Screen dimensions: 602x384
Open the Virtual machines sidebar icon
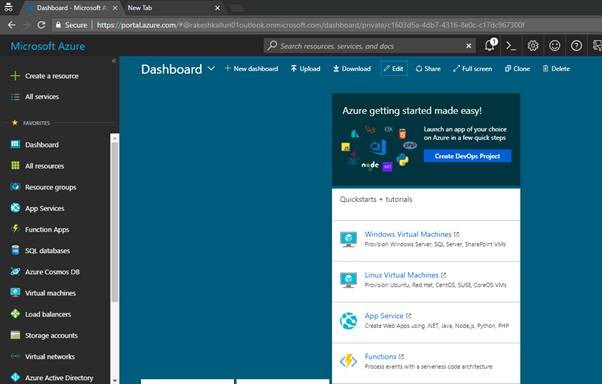15,293
